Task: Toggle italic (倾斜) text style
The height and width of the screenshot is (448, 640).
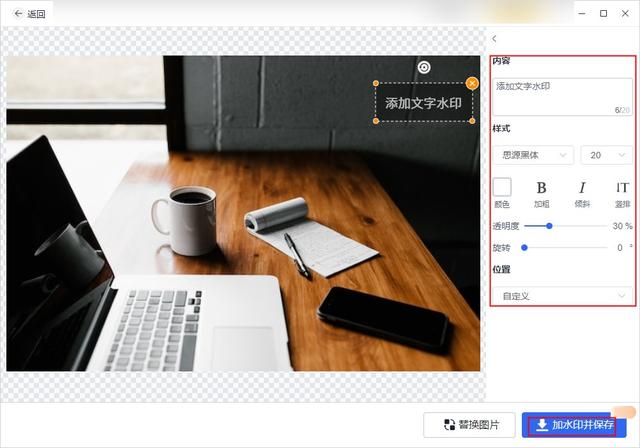Action: (582, 187)
